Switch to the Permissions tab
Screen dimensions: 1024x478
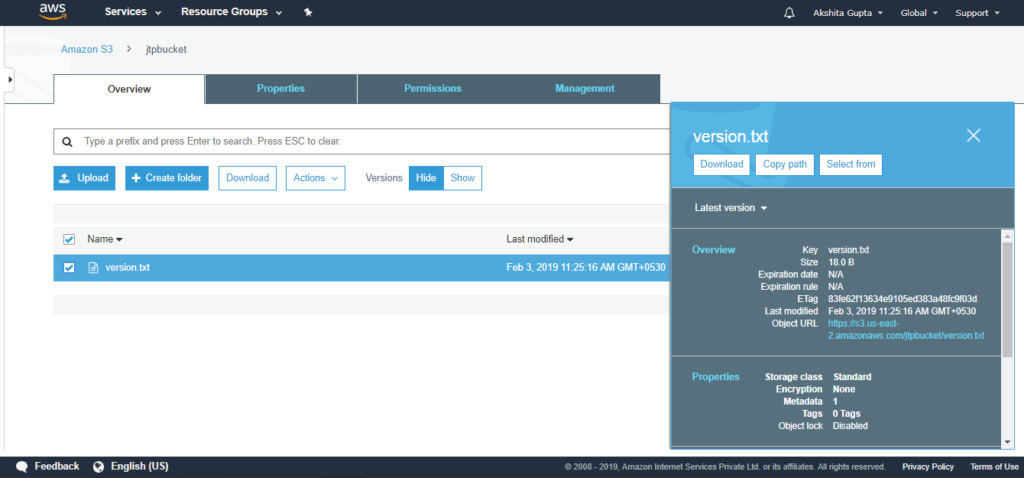pyautogui.click(x=432, y=89)
